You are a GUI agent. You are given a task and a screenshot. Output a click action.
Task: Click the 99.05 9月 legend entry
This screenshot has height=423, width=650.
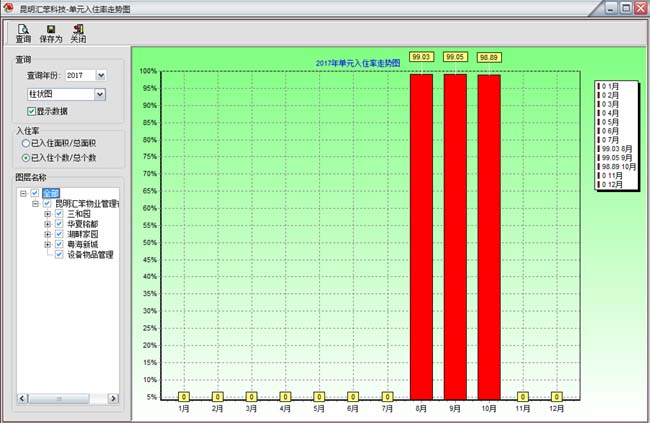(615, 158)
